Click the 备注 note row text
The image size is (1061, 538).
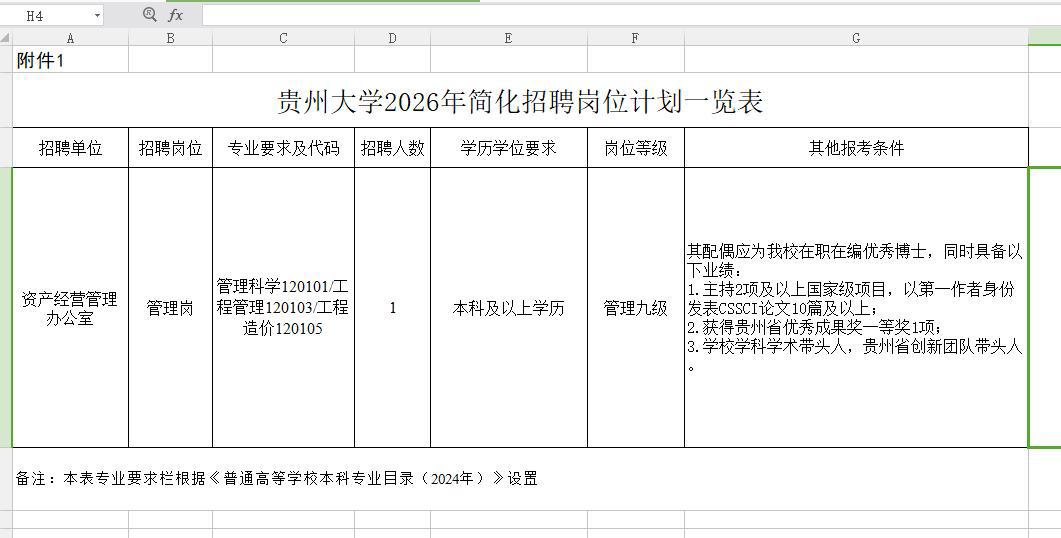pyautogui.click(x=277, y=478)
